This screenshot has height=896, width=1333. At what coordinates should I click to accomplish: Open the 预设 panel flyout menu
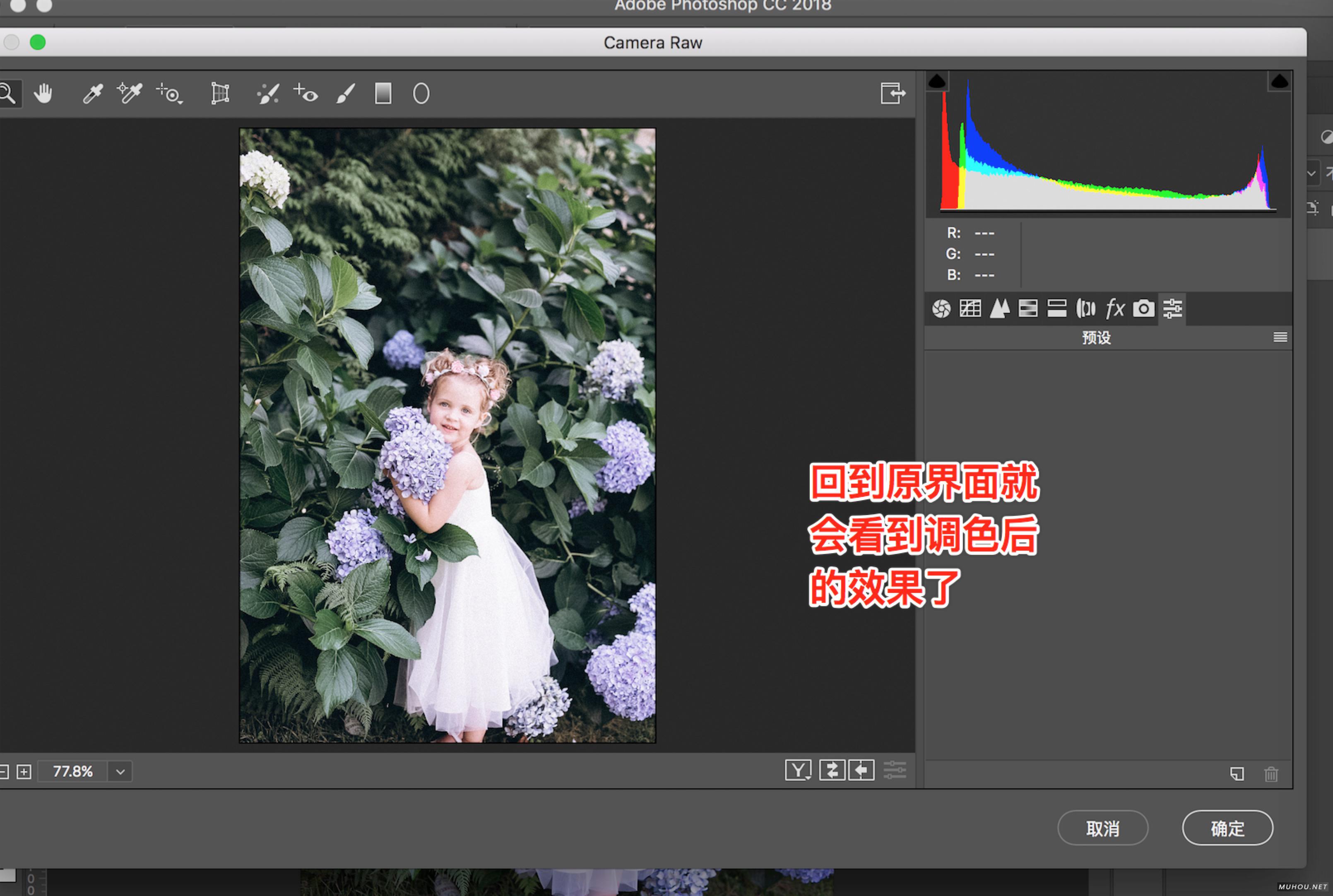coord(1280,337)
